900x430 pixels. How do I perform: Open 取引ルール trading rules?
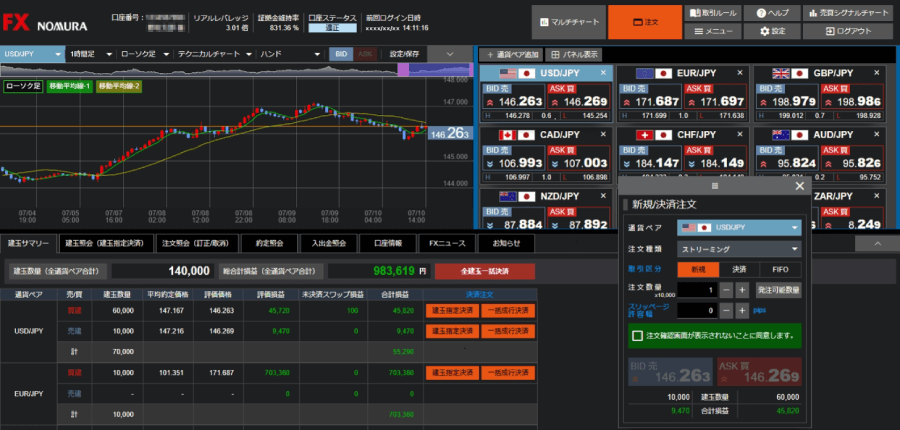point(713,13)
